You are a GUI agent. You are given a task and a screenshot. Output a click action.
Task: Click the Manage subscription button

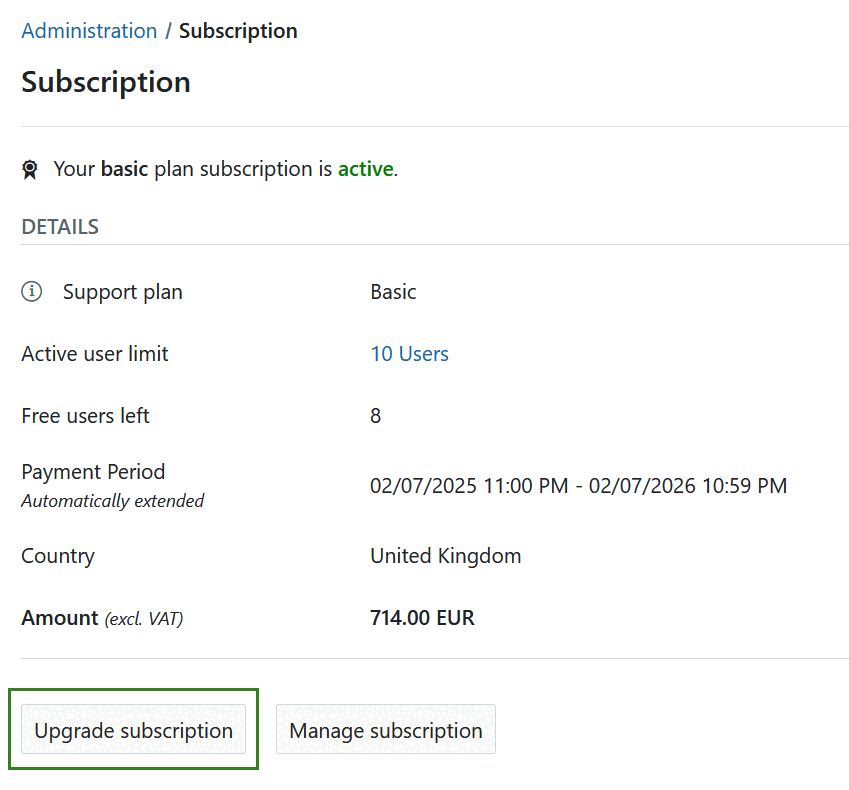click(385, 729)
